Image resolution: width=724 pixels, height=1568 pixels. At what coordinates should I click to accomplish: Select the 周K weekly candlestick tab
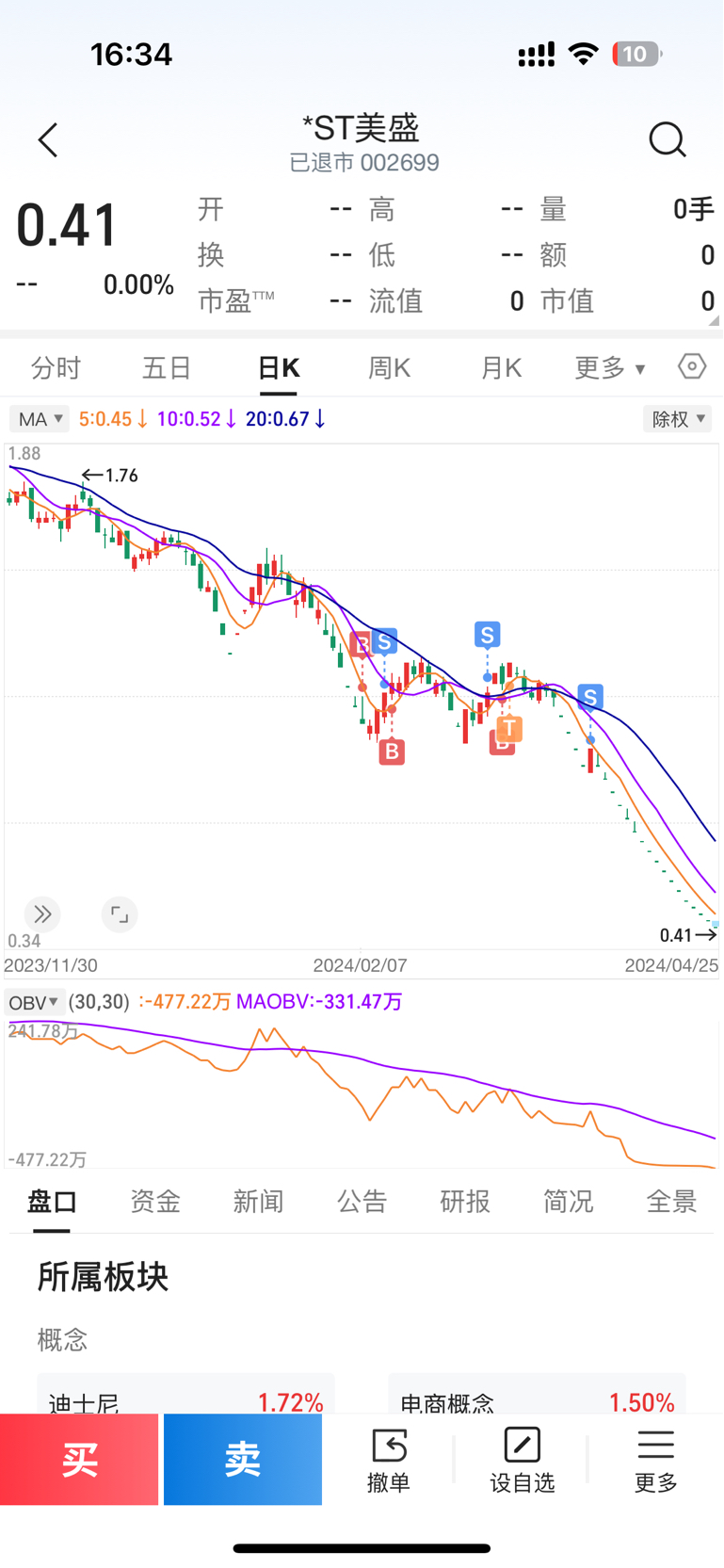pos(389,367)
